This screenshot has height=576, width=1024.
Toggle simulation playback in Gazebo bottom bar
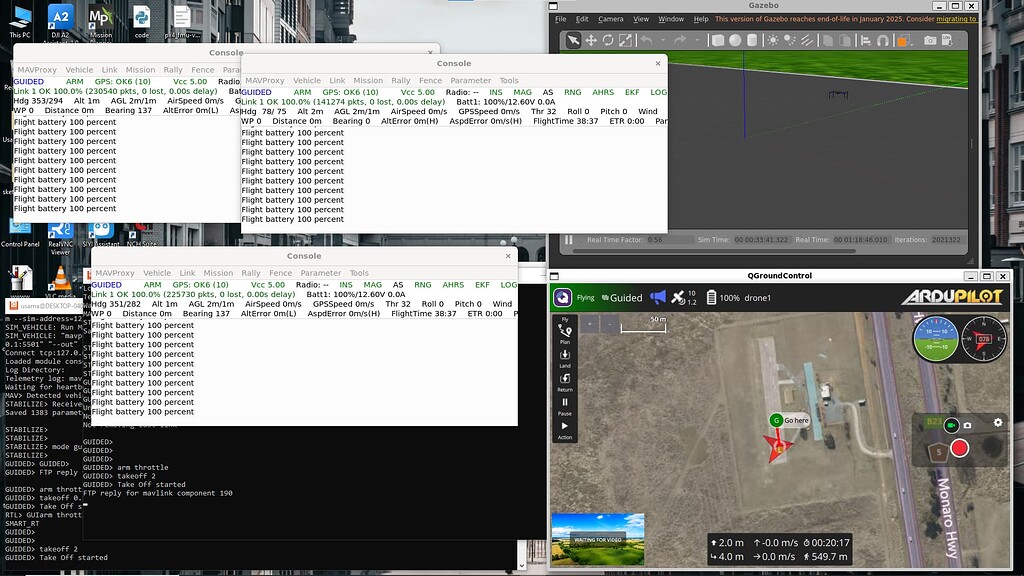[x=567, y=240]
